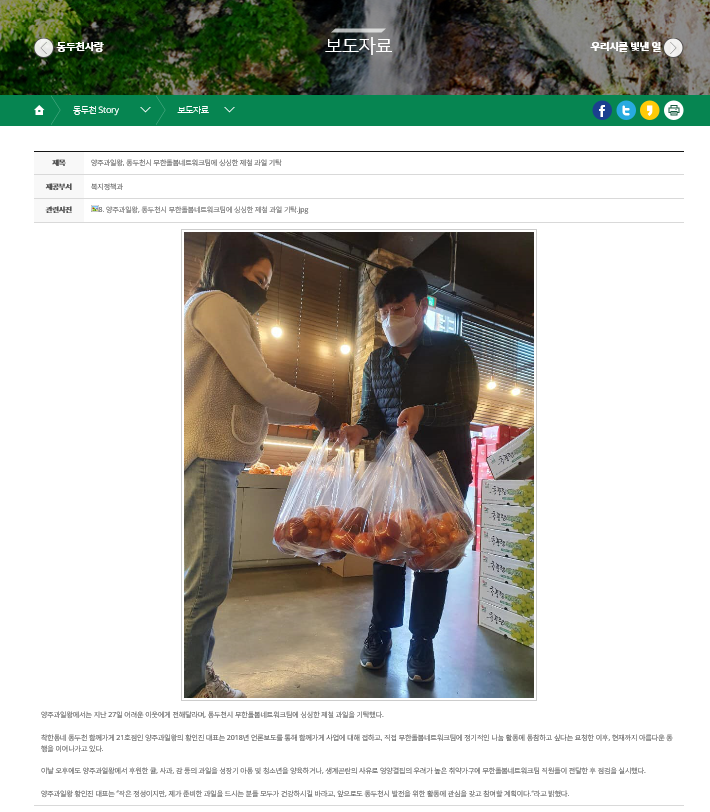Open the 동두천사랑 previous page link
Screen dimensions: 710x812
[x=80, y=47]
